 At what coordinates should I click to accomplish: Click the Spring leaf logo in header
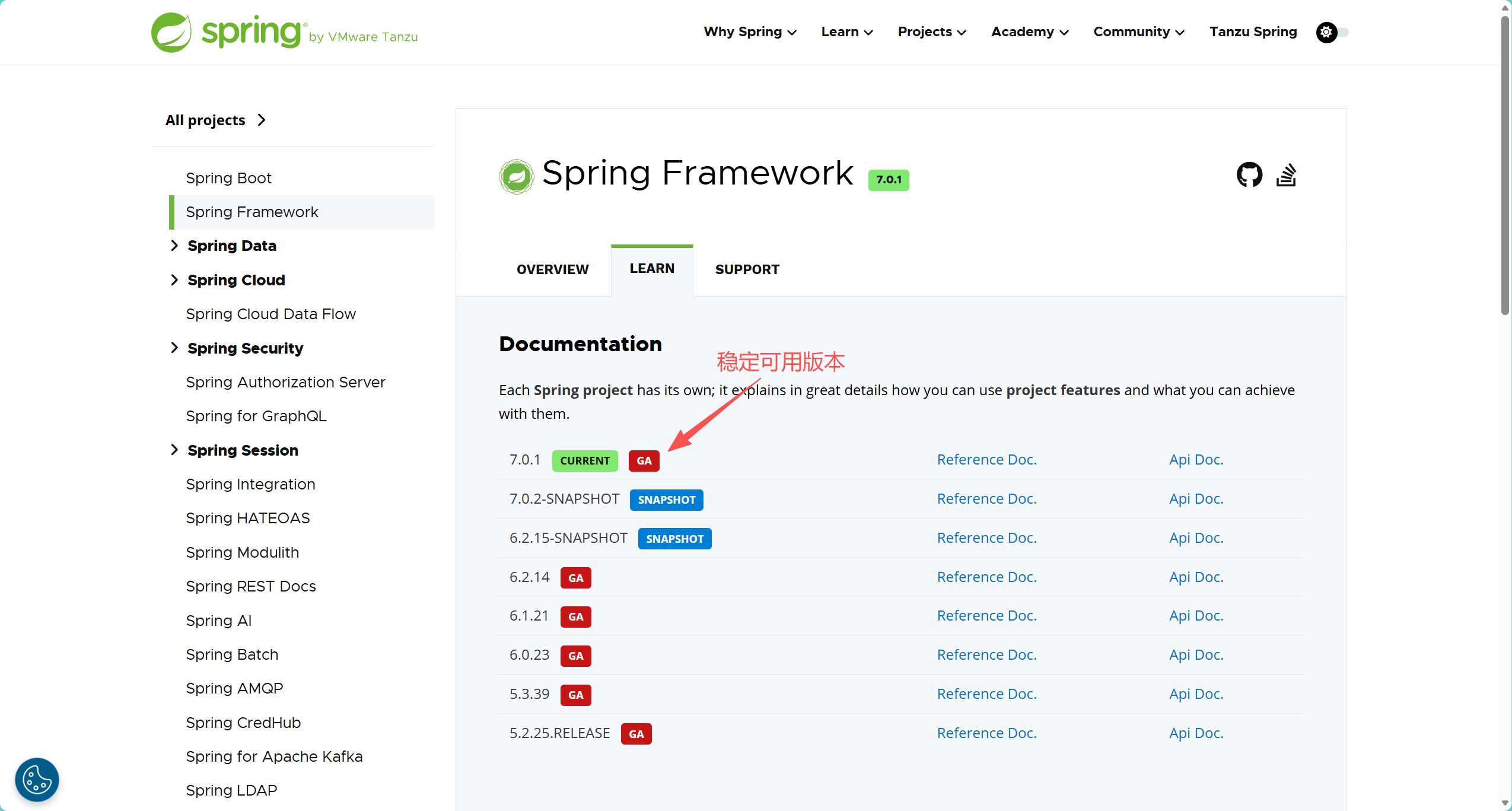click(171, 33)
